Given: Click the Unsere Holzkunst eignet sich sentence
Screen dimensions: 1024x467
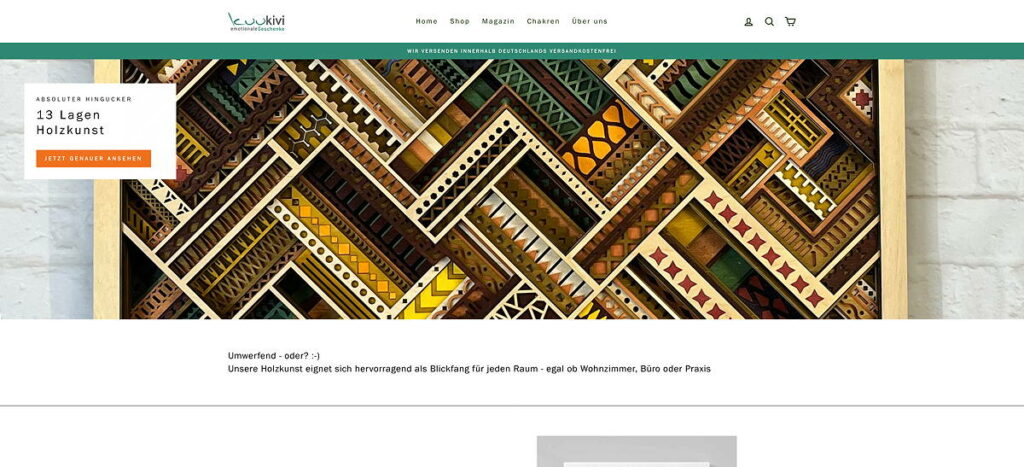Looking at the screenshot, I should pos(469,369).
